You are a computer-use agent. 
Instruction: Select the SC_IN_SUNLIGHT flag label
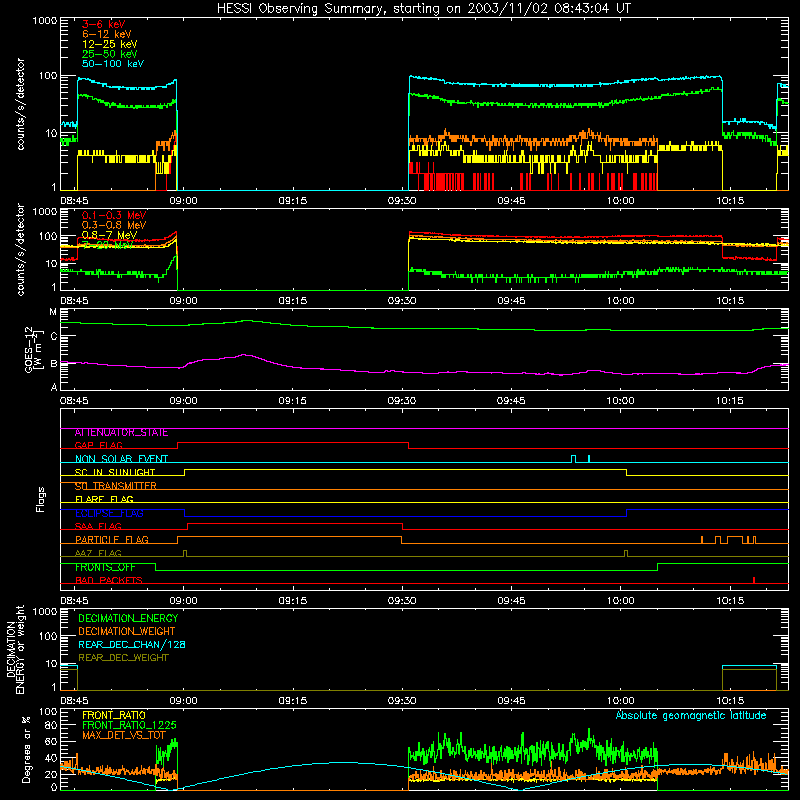tap(115, 472)
